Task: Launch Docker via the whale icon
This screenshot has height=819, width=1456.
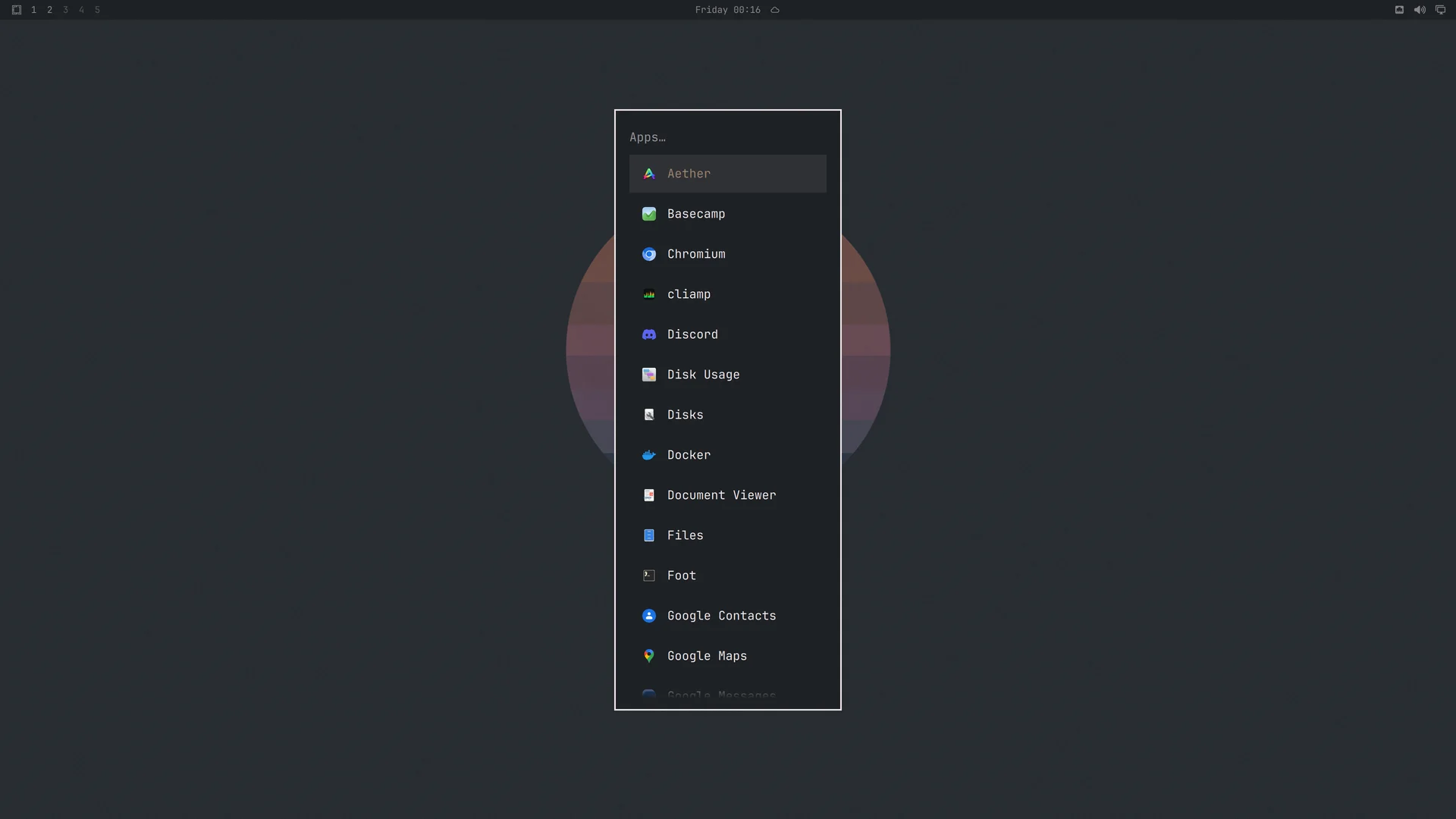Action: (649, 455)
